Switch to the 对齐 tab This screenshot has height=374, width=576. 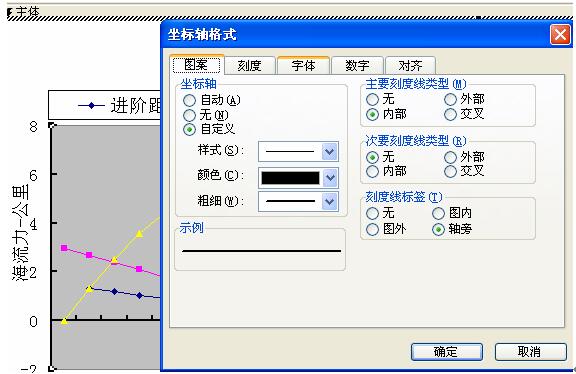pyautogui.click(x=411, y=66)
